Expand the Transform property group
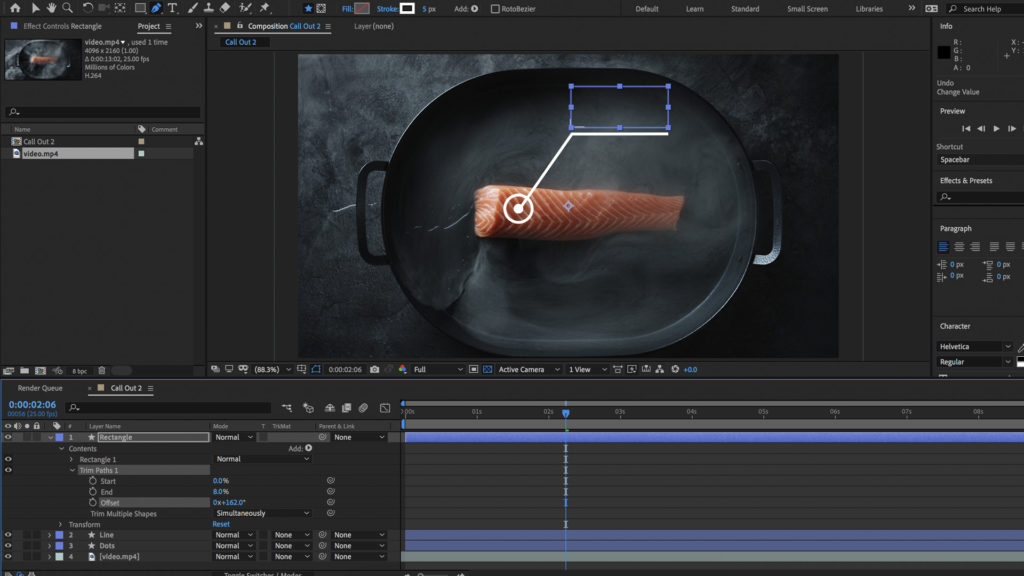This screenshot has height=576, width=1024. [60, 524]
